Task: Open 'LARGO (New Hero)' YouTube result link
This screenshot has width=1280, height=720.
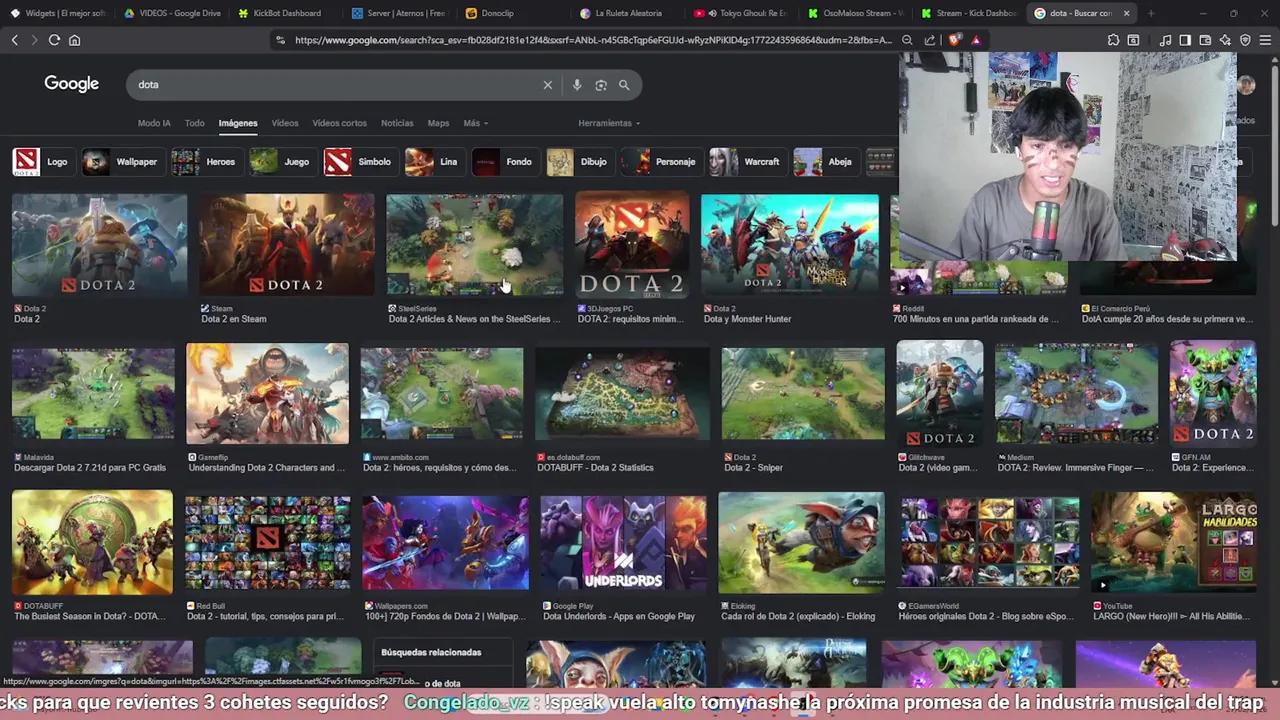Action: point(1173,617)
